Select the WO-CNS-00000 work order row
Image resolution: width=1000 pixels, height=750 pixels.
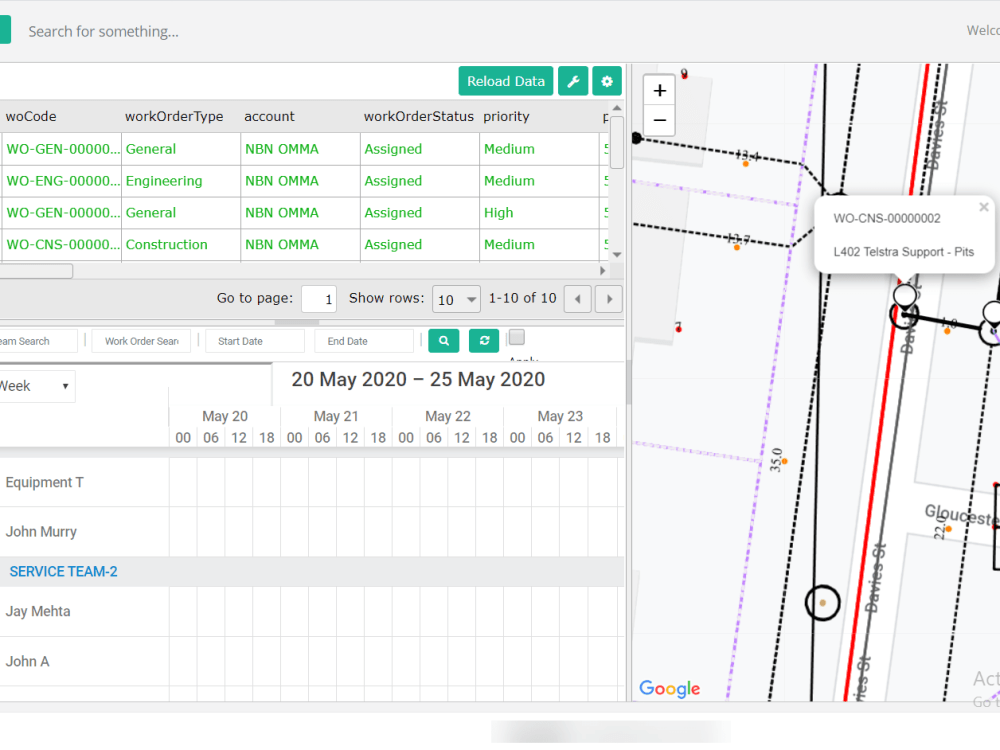coord(305,245)
